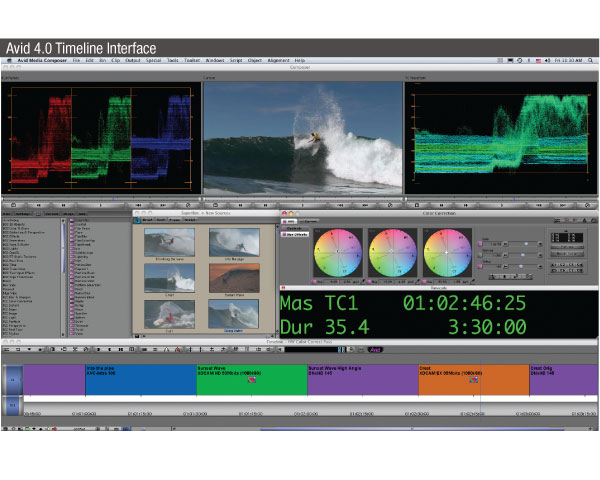The width and height of the screenshot is (600, 480).
Task: Select the Breaking the wave clip thumbnail
Action: [x=170, y=242]
